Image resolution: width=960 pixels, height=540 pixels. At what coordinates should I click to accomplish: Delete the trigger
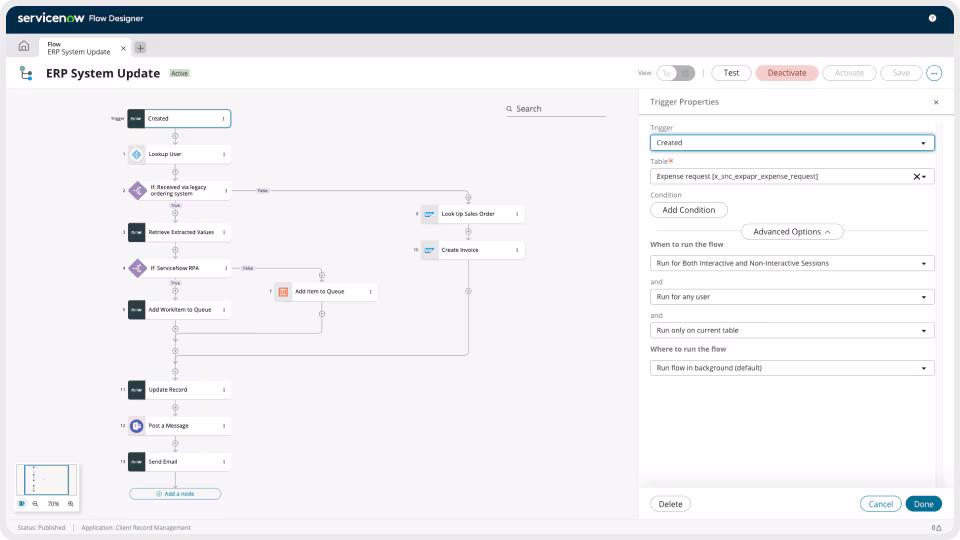tap(670, 504)
